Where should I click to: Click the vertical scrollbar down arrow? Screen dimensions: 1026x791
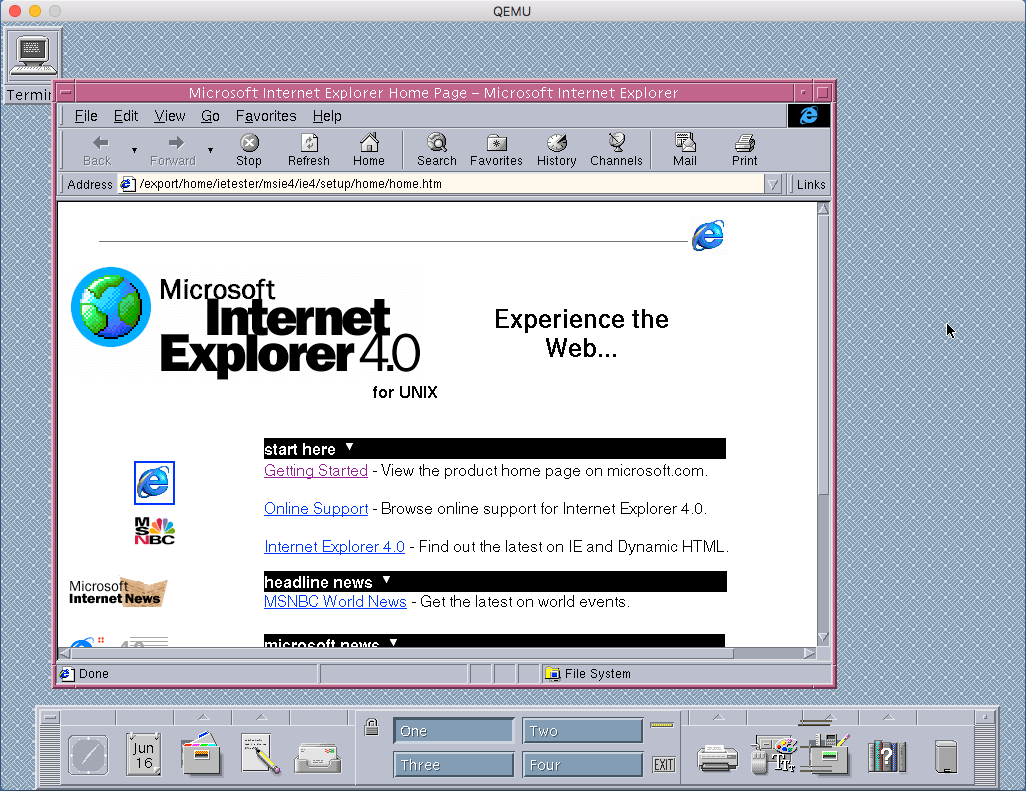(823, 637)
